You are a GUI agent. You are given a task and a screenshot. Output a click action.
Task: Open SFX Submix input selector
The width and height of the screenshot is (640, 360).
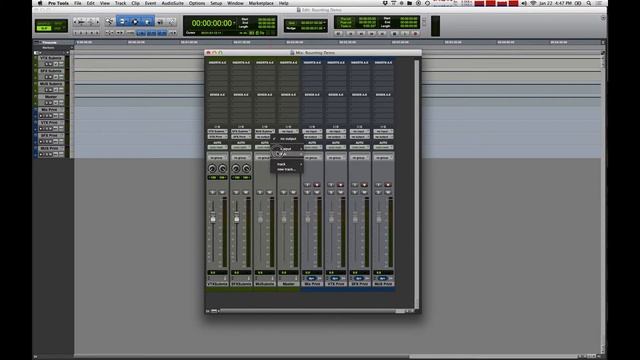241,131
